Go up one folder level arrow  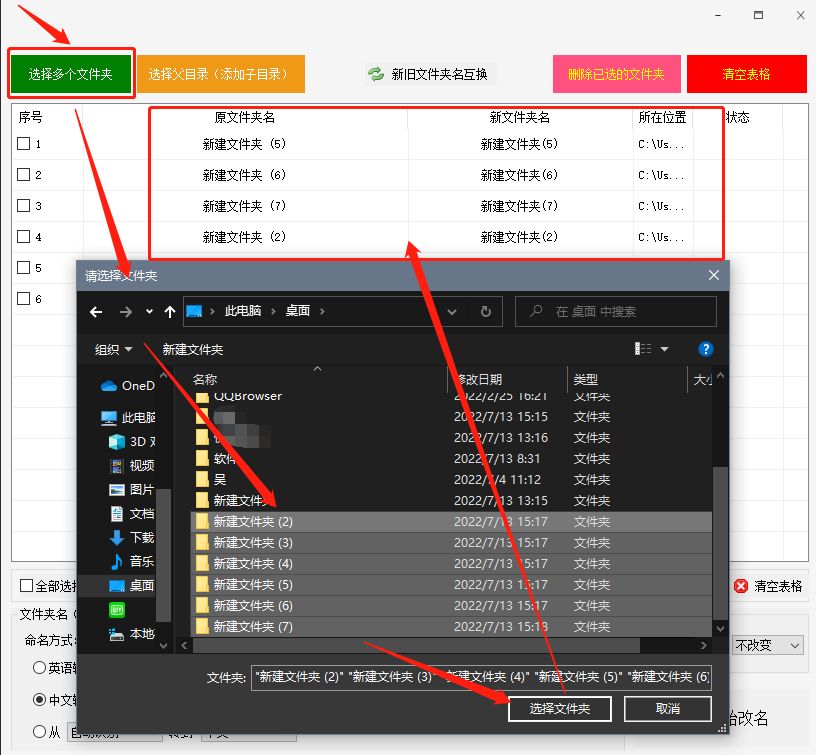[170, 312]
